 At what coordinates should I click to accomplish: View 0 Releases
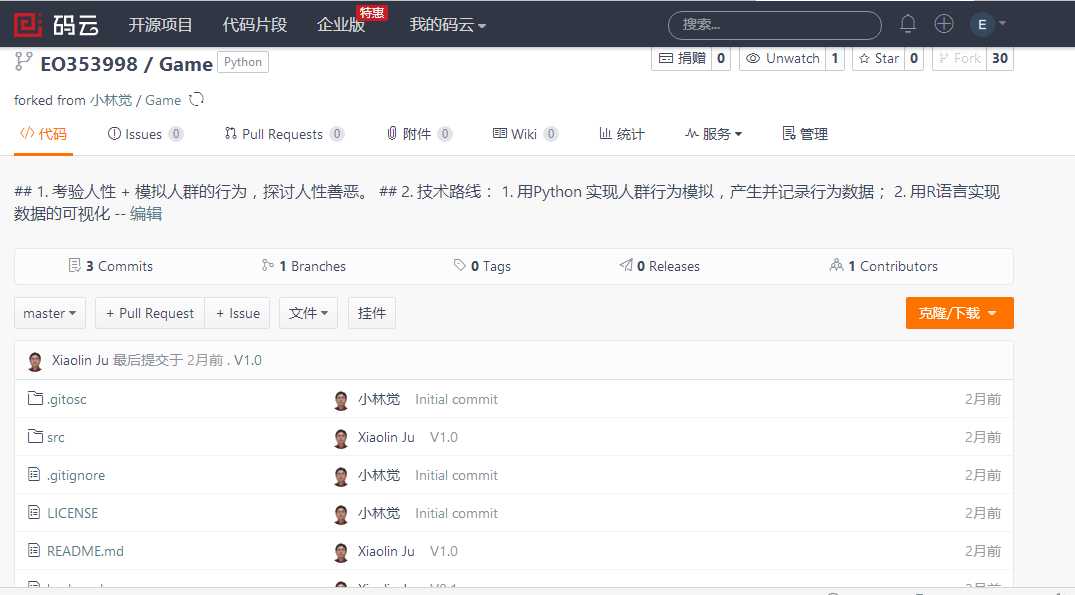(x=660, y=266)
